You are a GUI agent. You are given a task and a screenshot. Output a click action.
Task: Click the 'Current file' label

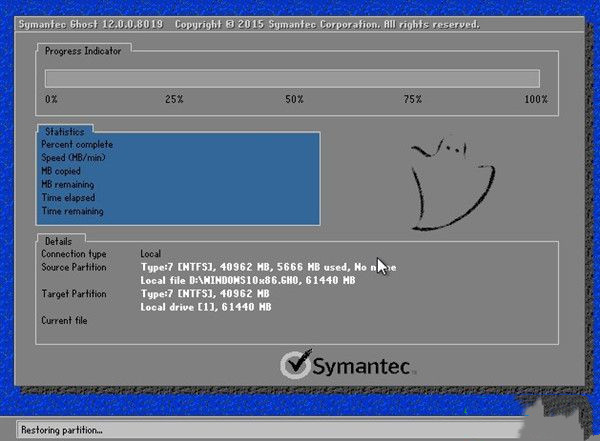(x=64, y=320)
